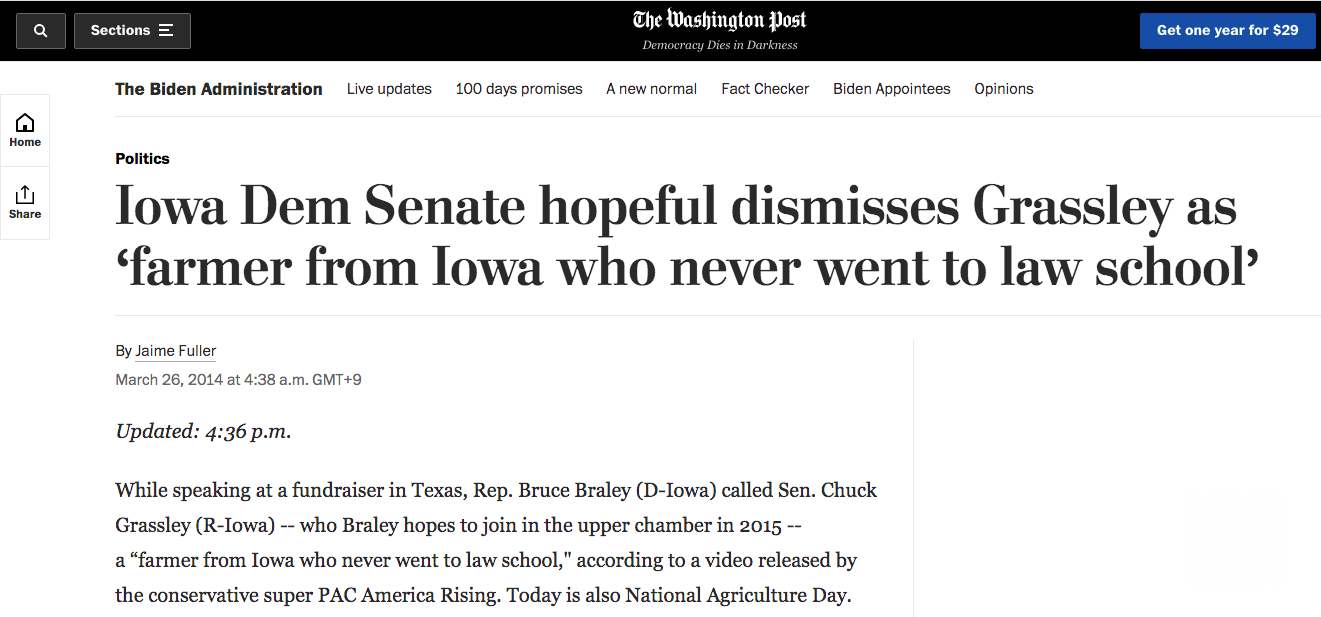View Biden Appointees

891,89
